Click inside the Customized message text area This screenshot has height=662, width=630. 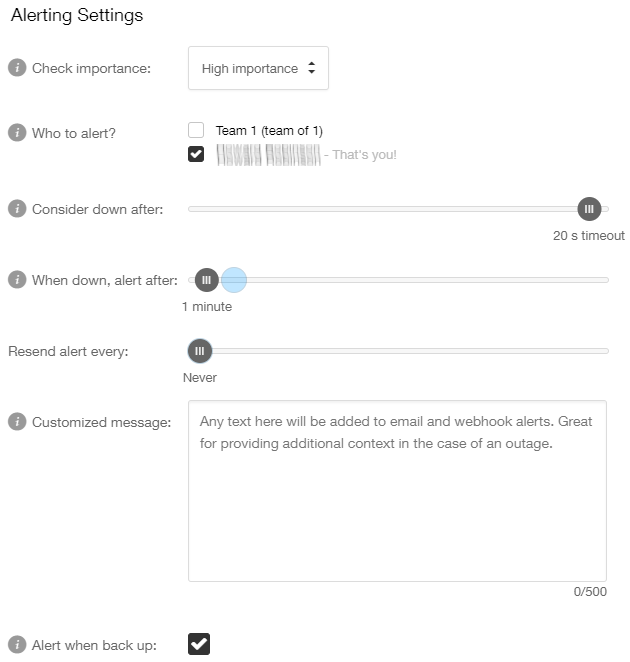[397, 491]
